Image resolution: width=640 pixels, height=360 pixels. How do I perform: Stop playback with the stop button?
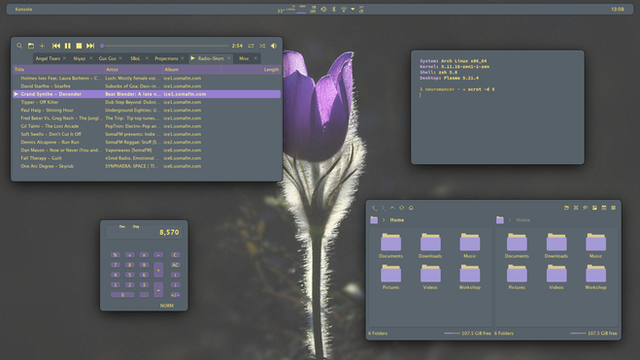pos(79,46)
